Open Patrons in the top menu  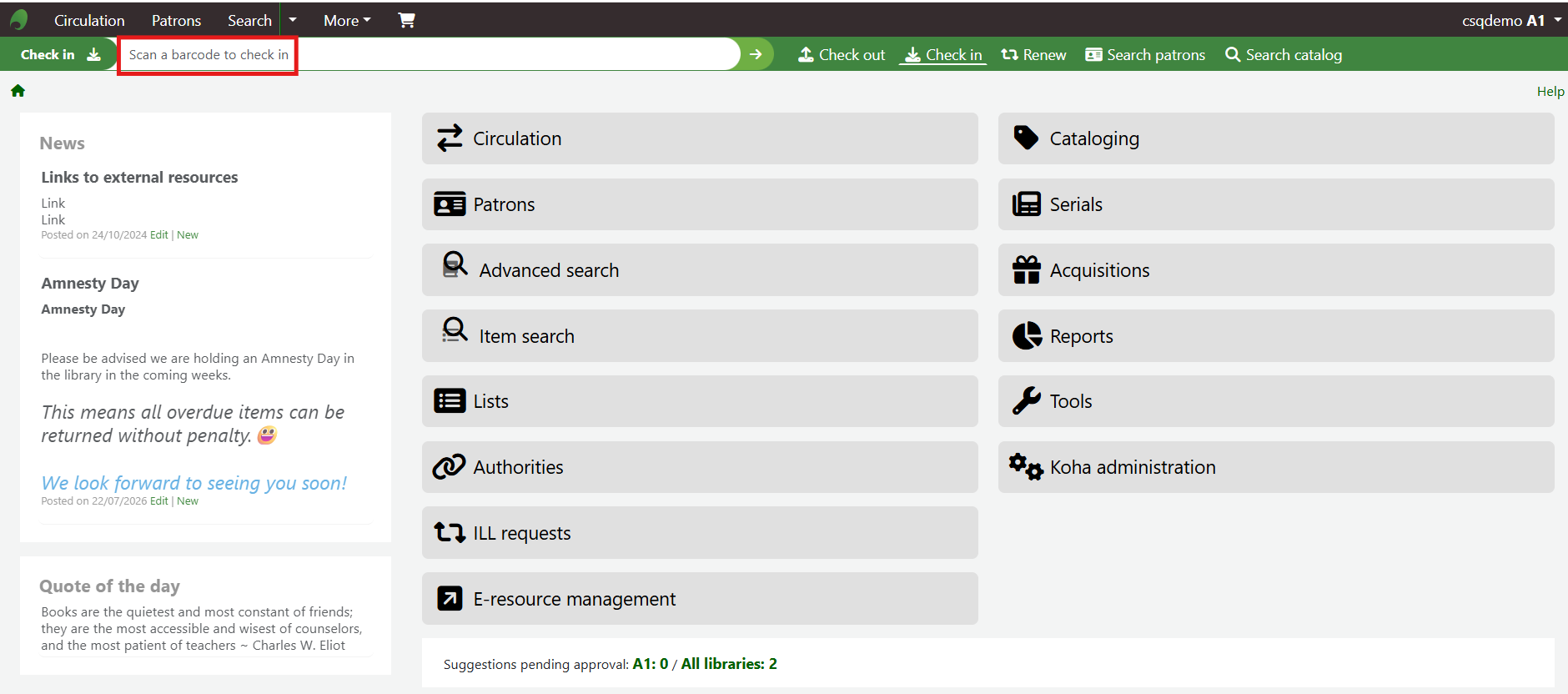[176, 20]
